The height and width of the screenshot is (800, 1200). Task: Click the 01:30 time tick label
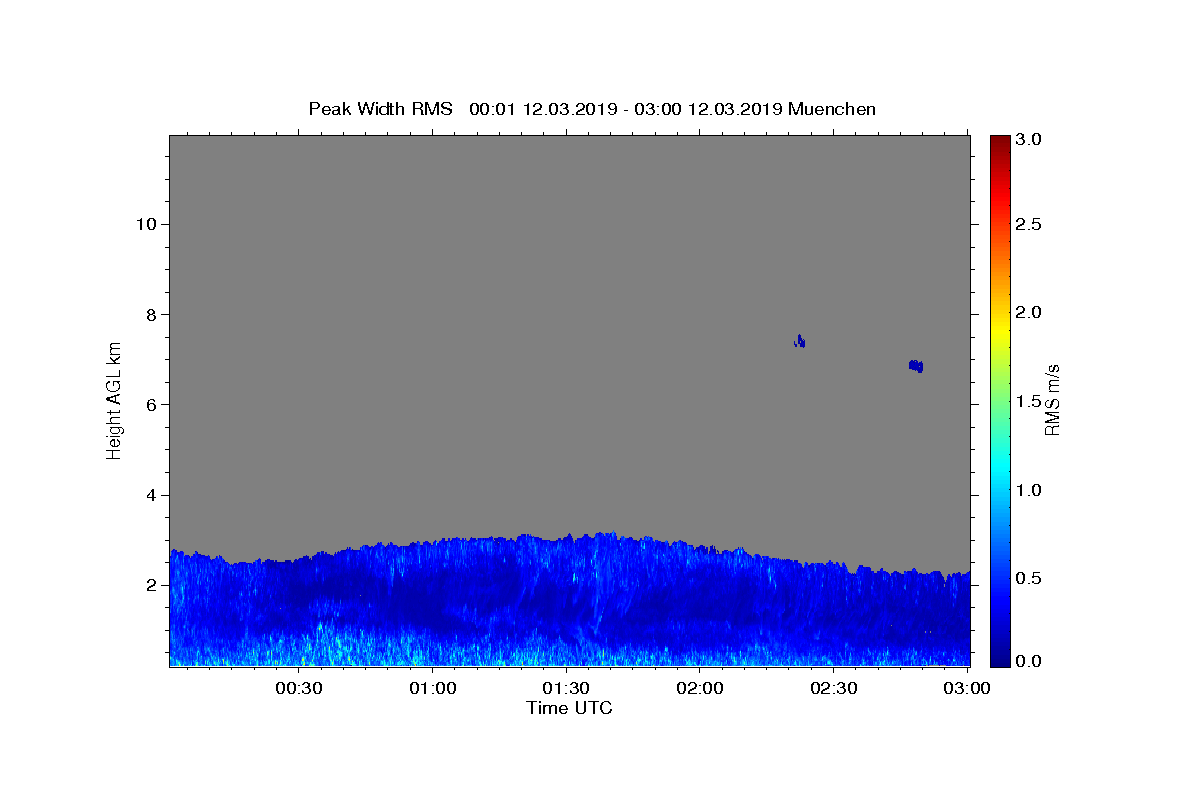tap(566, 688)
